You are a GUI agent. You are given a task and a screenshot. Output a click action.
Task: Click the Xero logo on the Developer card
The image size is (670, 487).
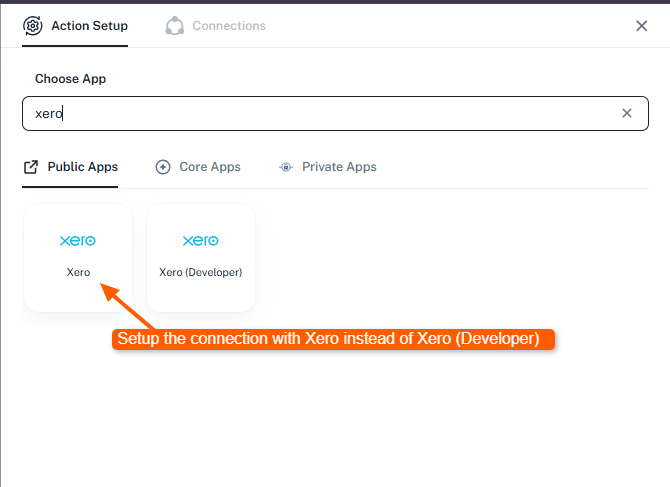pos(201,241)
